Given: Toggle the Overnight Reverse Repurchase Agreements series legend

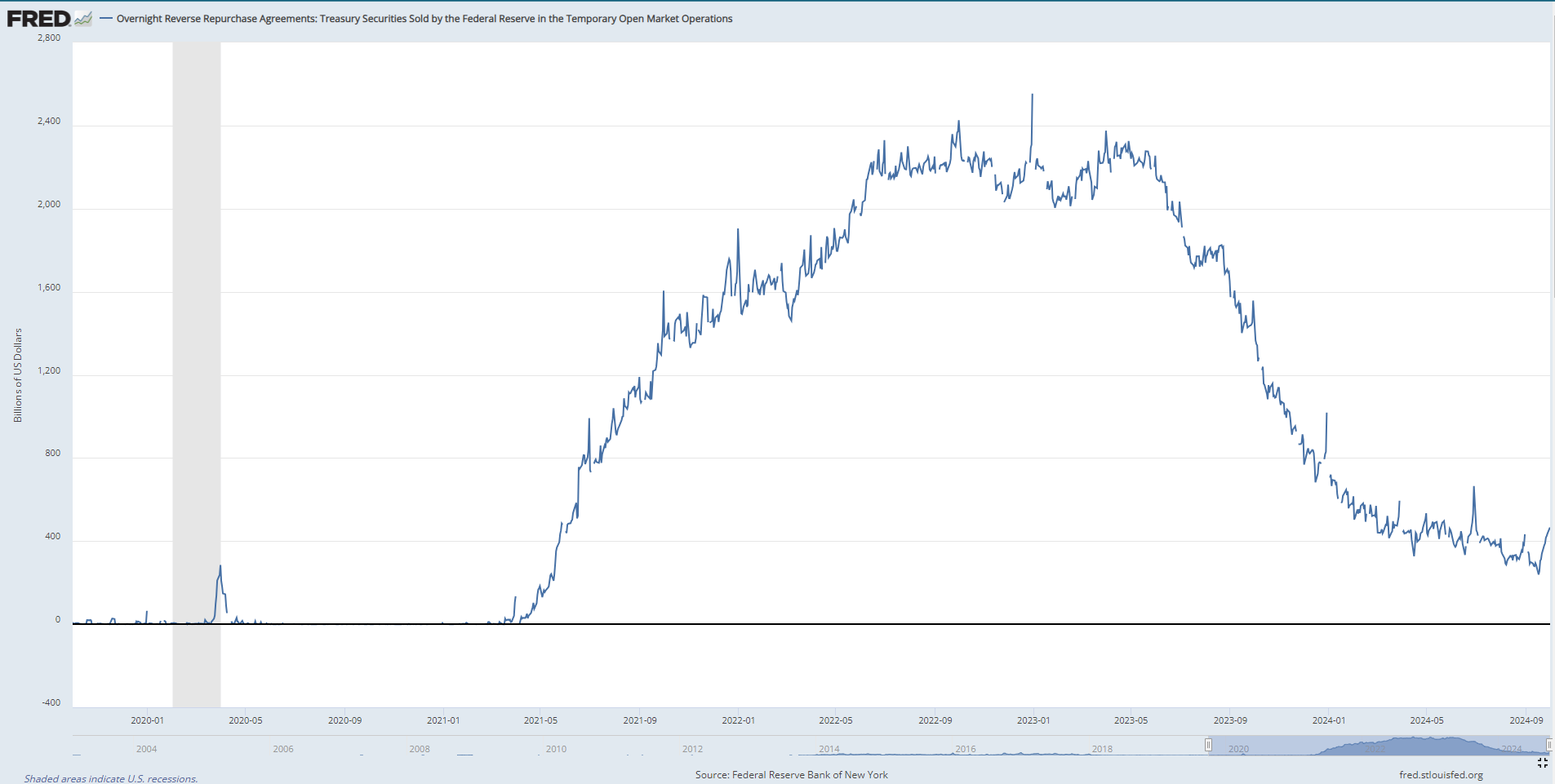Looking at the screenshot, I should (x=424, y=19).
